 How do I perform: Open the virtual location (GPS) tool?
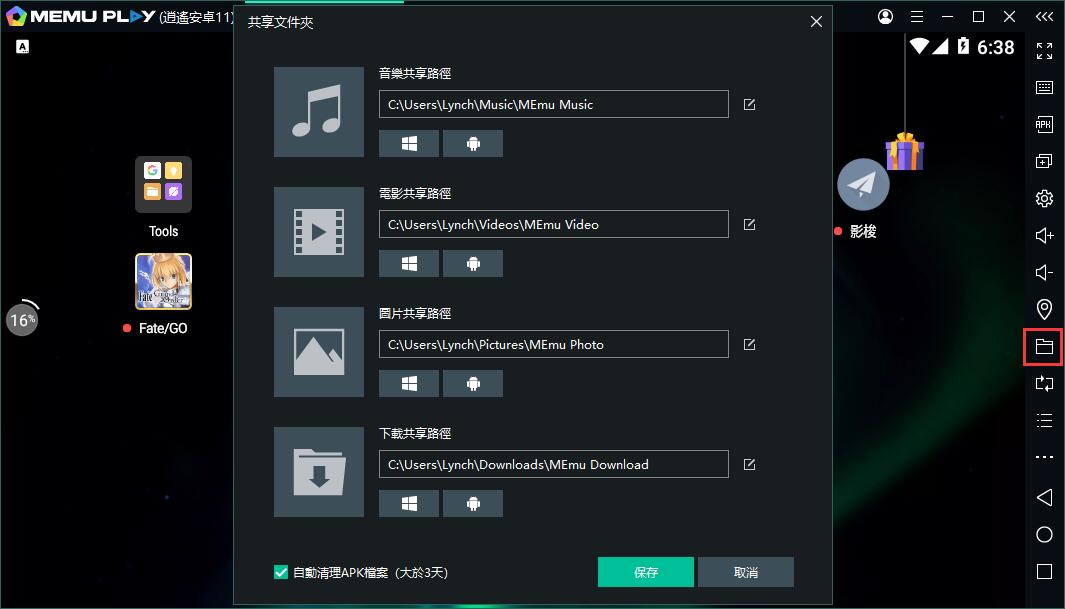(x=1044, y=309)
